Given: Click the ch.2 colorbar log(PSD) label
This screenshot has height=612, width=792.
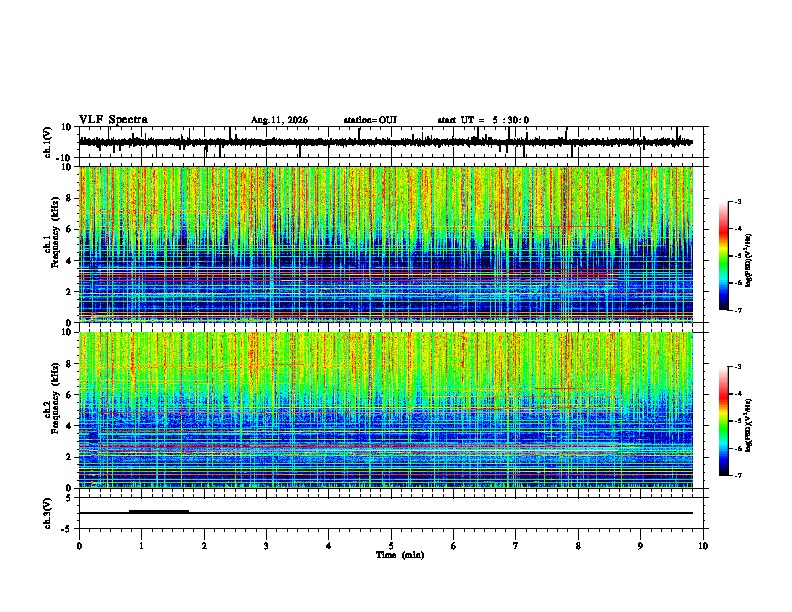Looking at the screenshot, I should point(749,426).
